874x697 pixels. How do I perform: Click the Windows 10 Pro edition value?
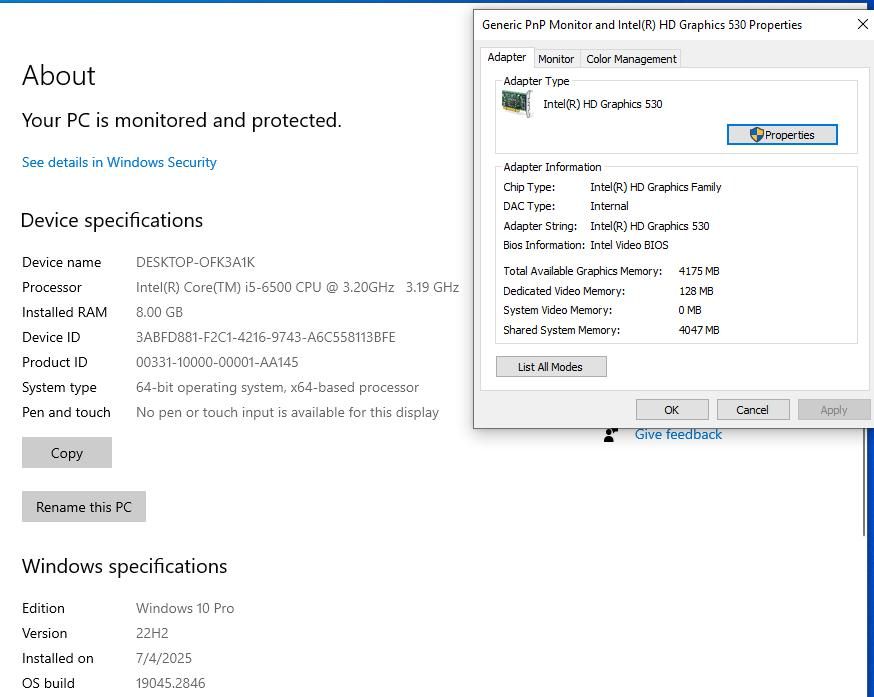(x=185, y=608)
